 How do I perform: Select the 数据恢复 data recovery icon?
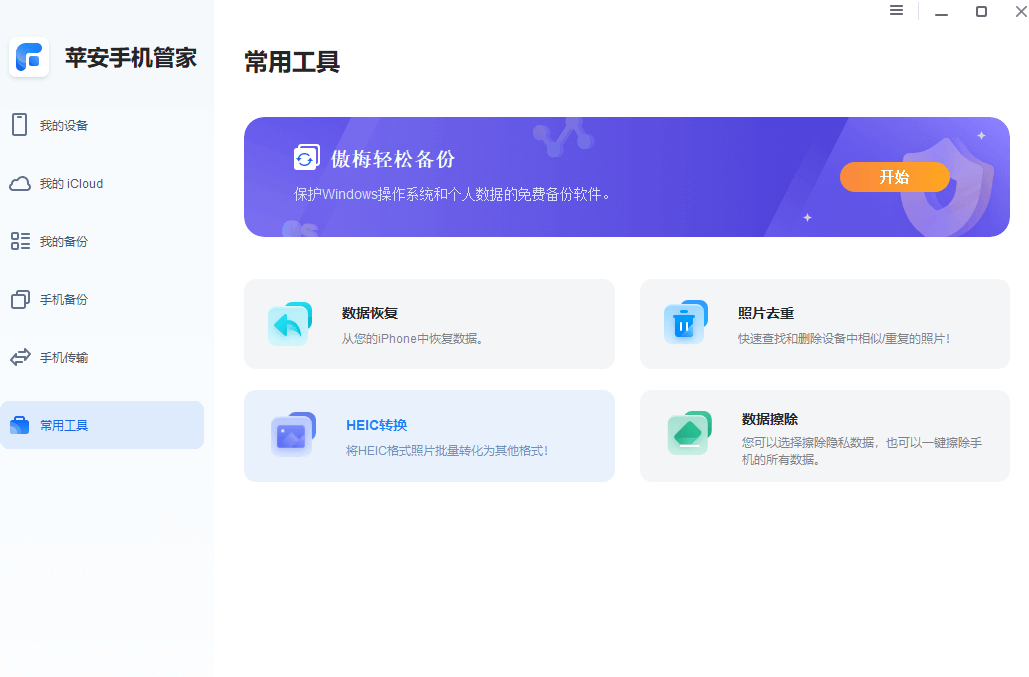[x=290, y=323]
